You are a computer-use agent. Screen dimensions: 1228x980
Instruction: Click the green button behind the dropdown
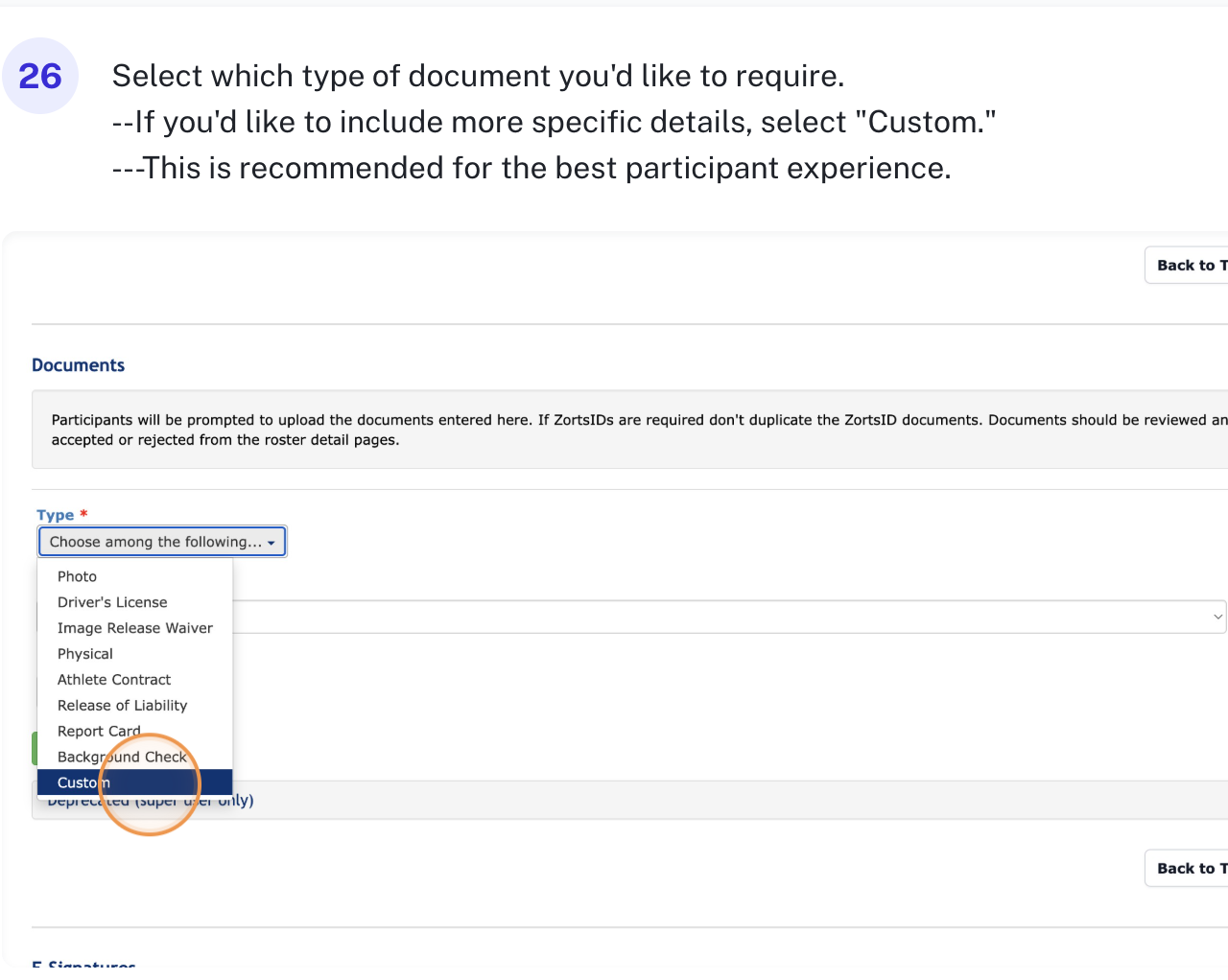pos(35,748)
